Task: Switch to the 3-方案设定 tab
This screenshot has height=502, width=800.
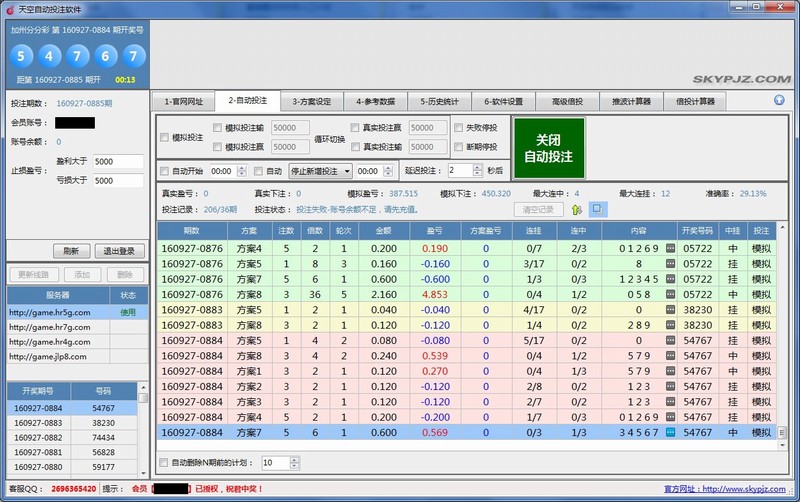Action: point(311,101)
